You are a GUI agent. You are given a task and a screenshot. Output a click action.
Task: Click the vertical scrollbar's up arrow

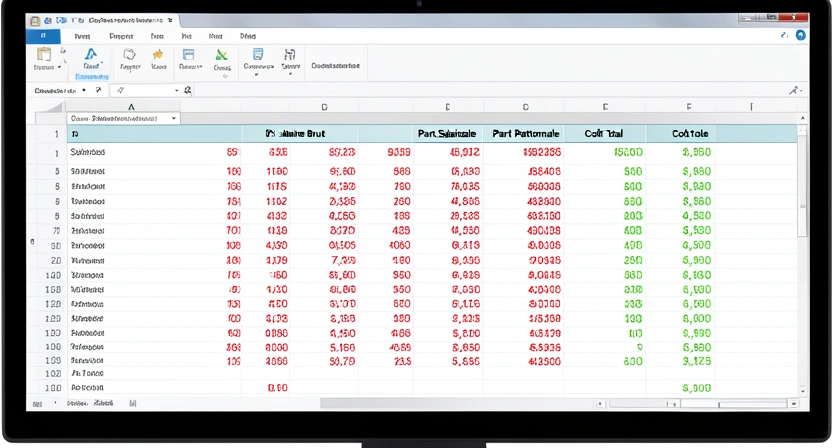pos(802,118)
